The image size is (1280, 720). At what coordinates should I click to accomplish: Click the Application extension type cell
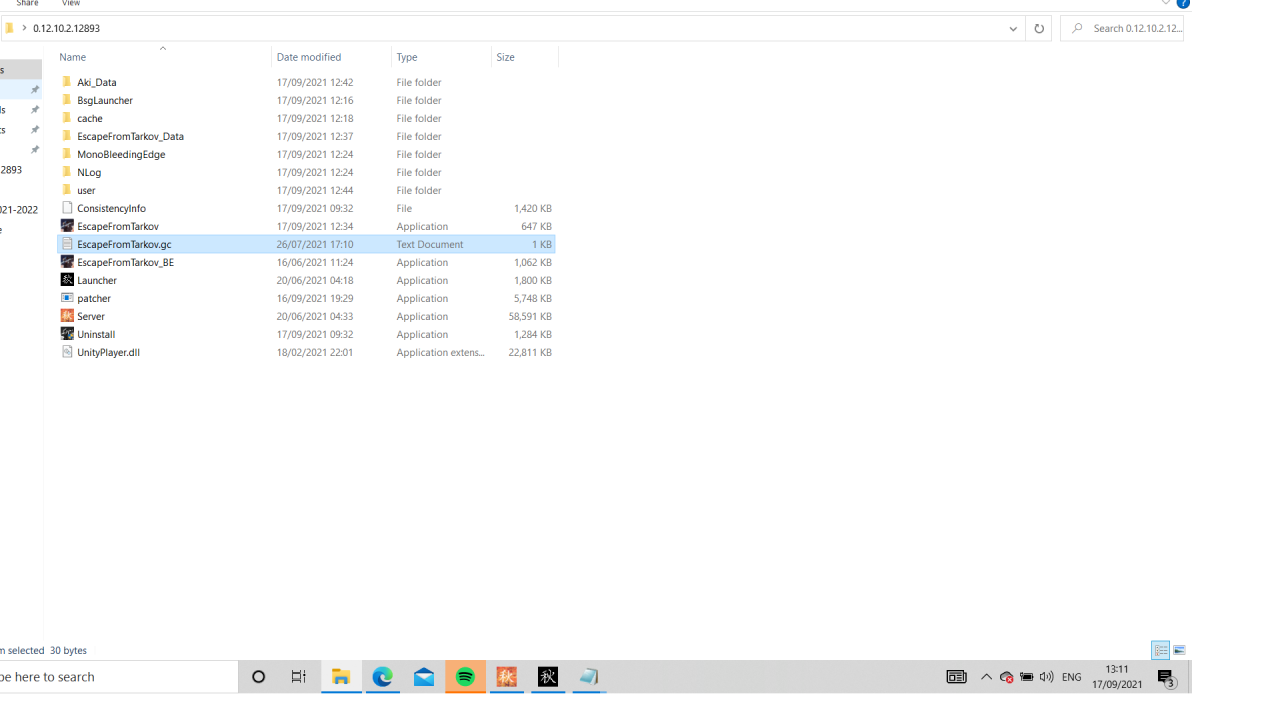coord(440,352)
